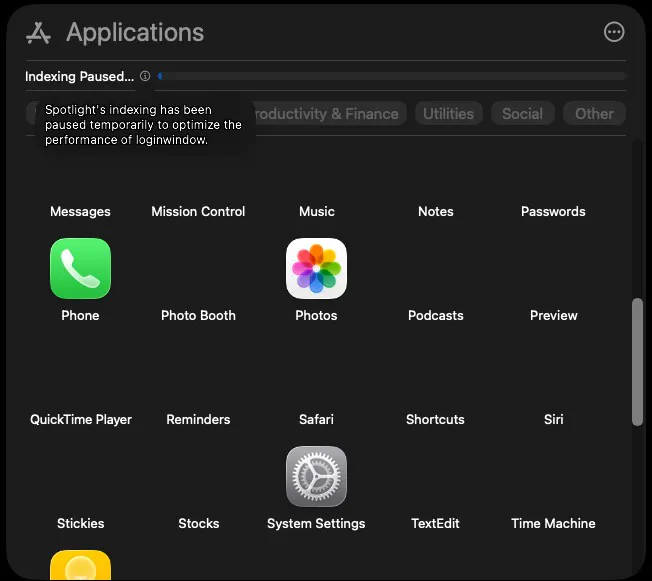This screenshot has height=581, width=652.
Task: Click the info icon beside Indexing Paused
Action: (145, 76)
